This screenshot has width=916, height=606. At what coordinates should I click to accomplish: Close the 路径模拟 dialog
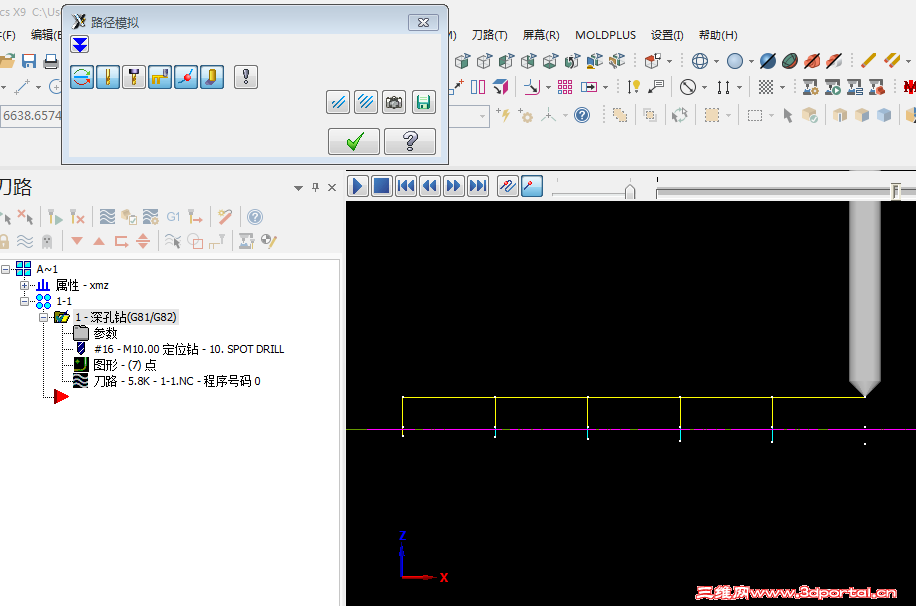click(x=424, y=22)
